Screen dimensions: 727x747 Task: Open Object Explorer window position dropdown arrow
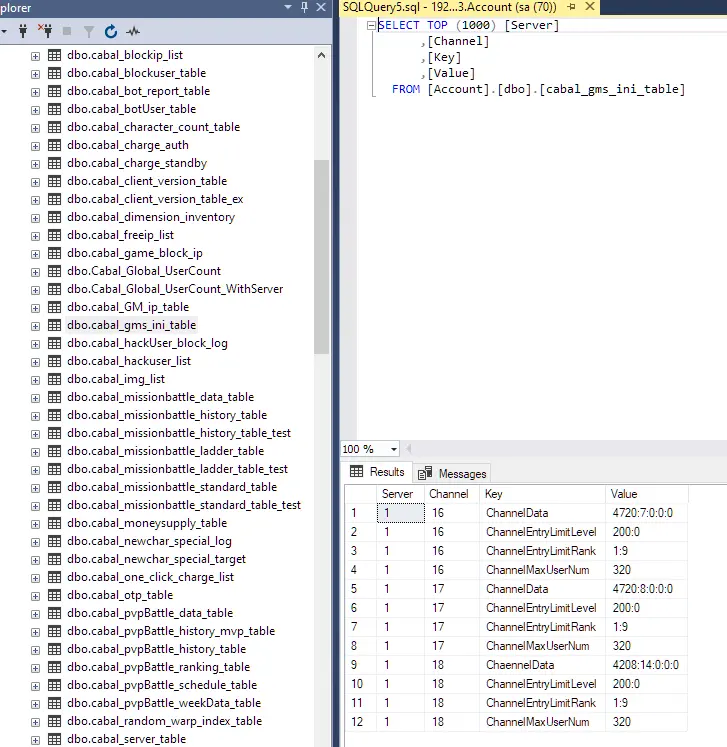[288, 7]
